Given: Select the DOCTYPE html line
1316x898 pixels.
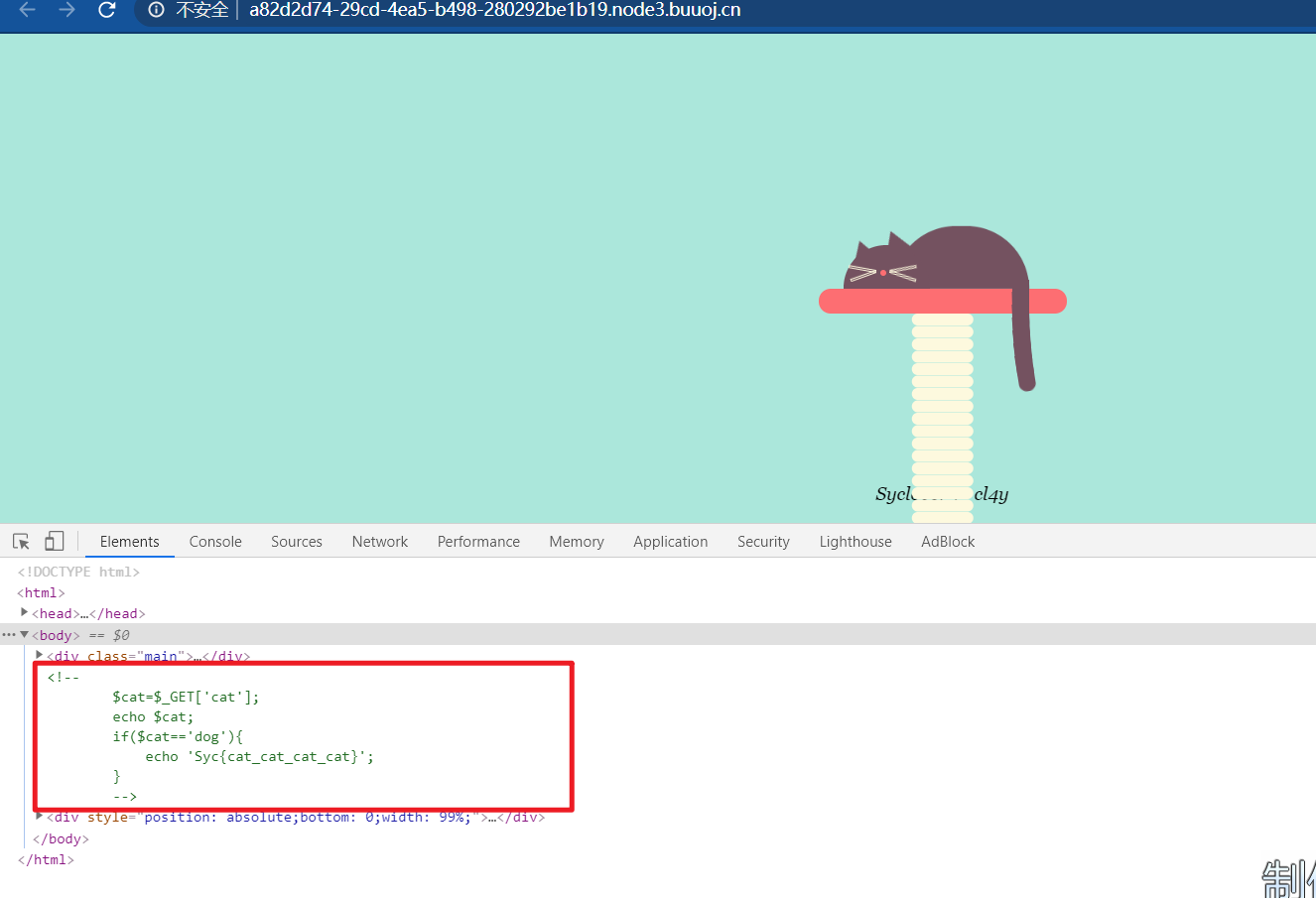Looking at the screenshot, I should pos(78,572).
